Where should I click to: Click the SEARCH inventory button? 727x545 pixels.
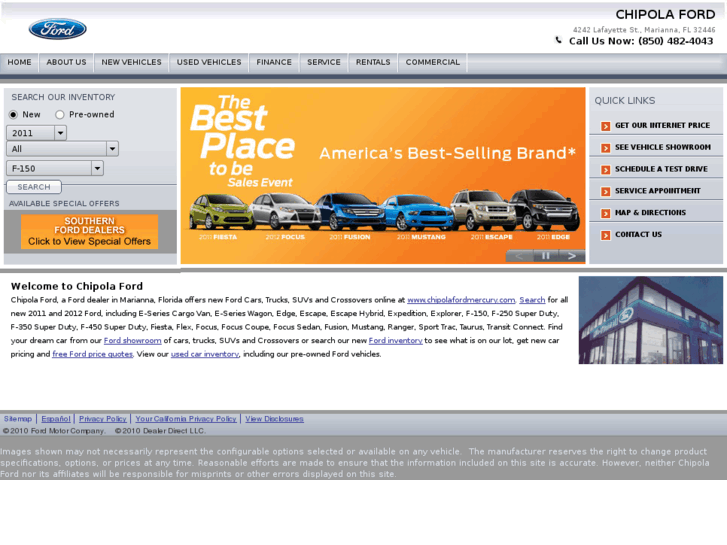(x=34, y=187)
